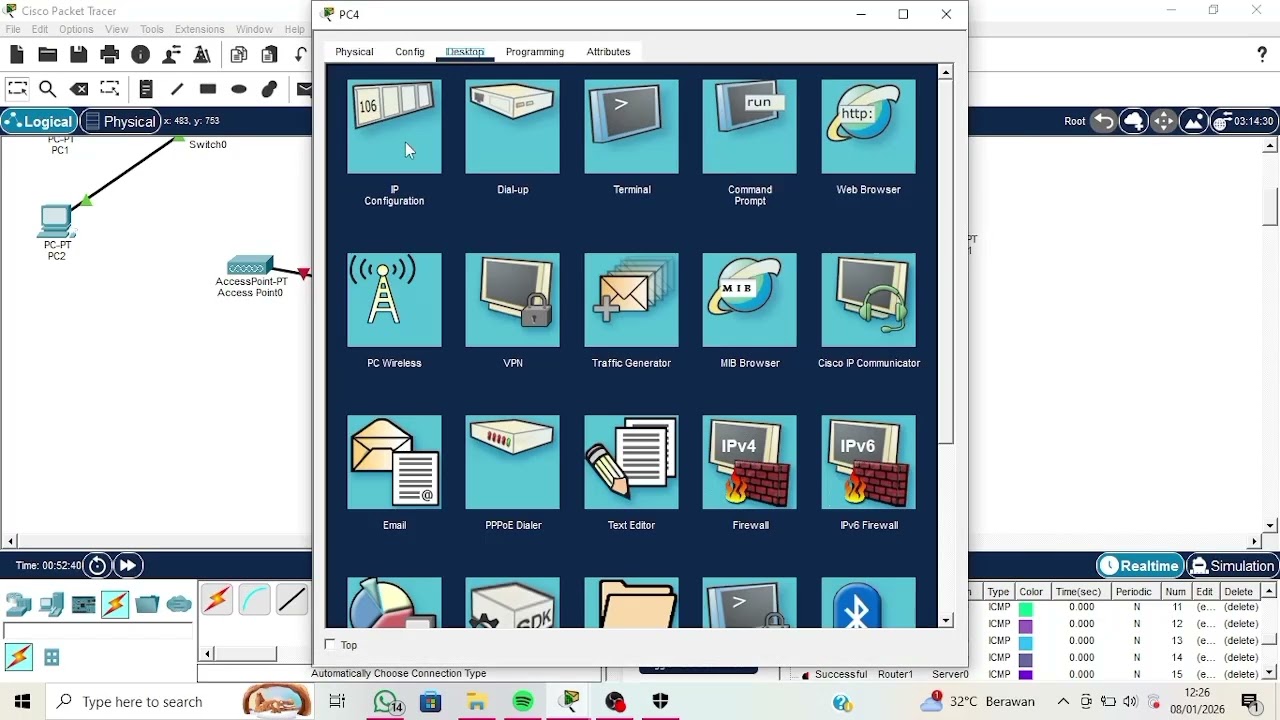This screenshot has height=720, width=1280.
Task: Click the light-blue color swatch in row 13
Action: click(x=1025, y=641)
